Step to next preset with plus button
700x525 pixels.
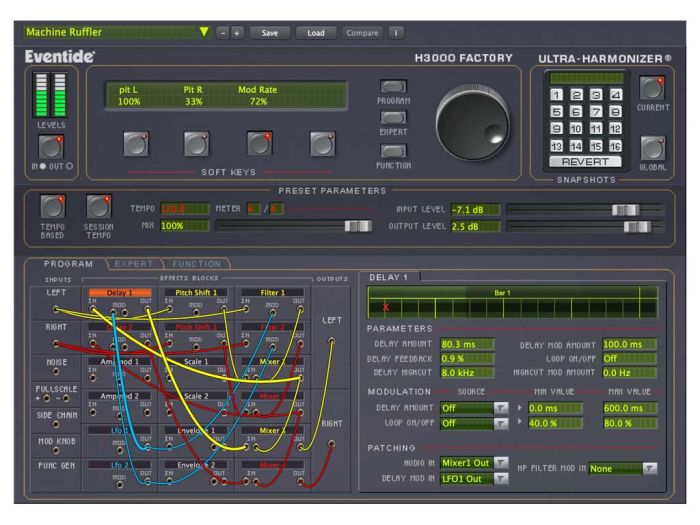(237, 33)
